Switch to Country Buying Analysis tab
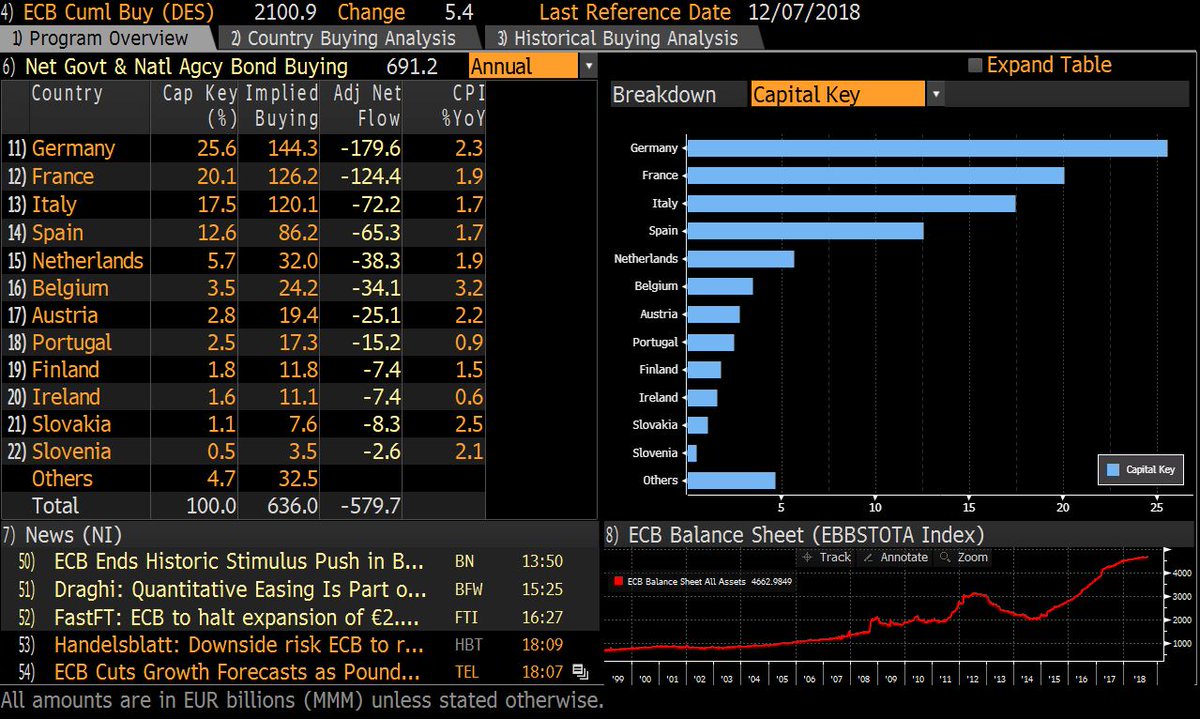1200x719 pixels. click(343, 39)
